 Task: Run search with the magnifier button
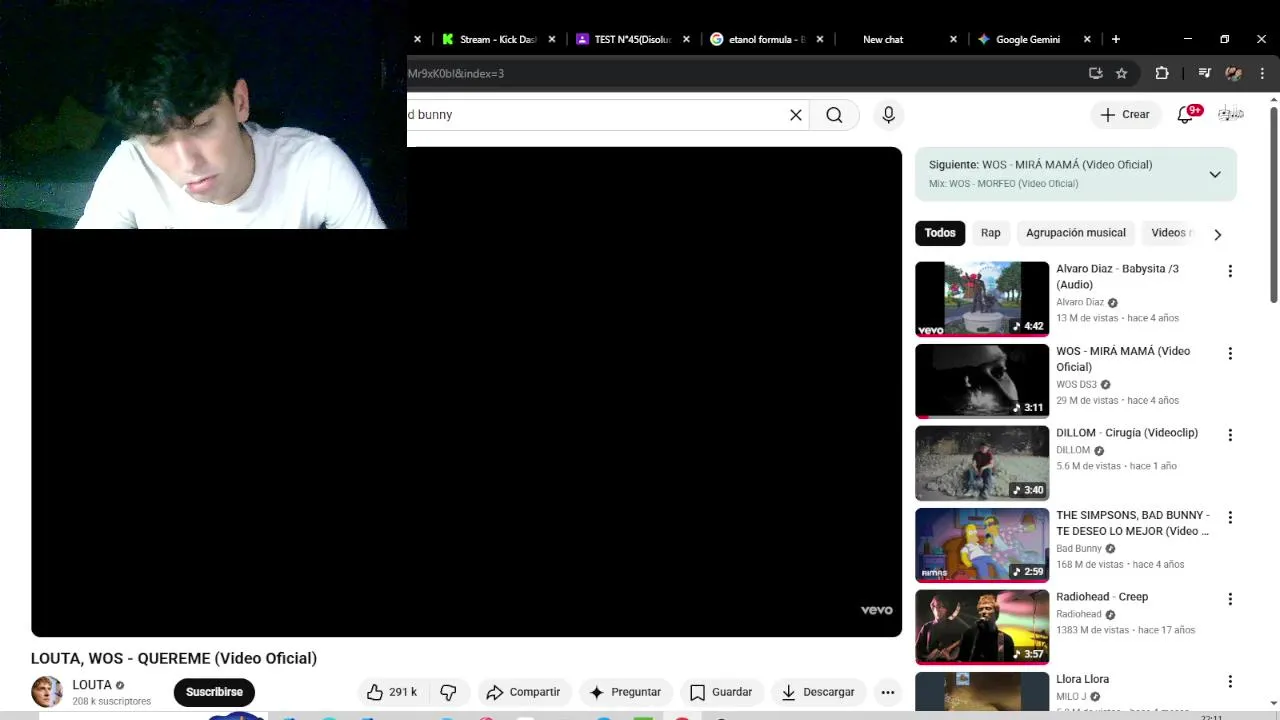pos(834,115)
